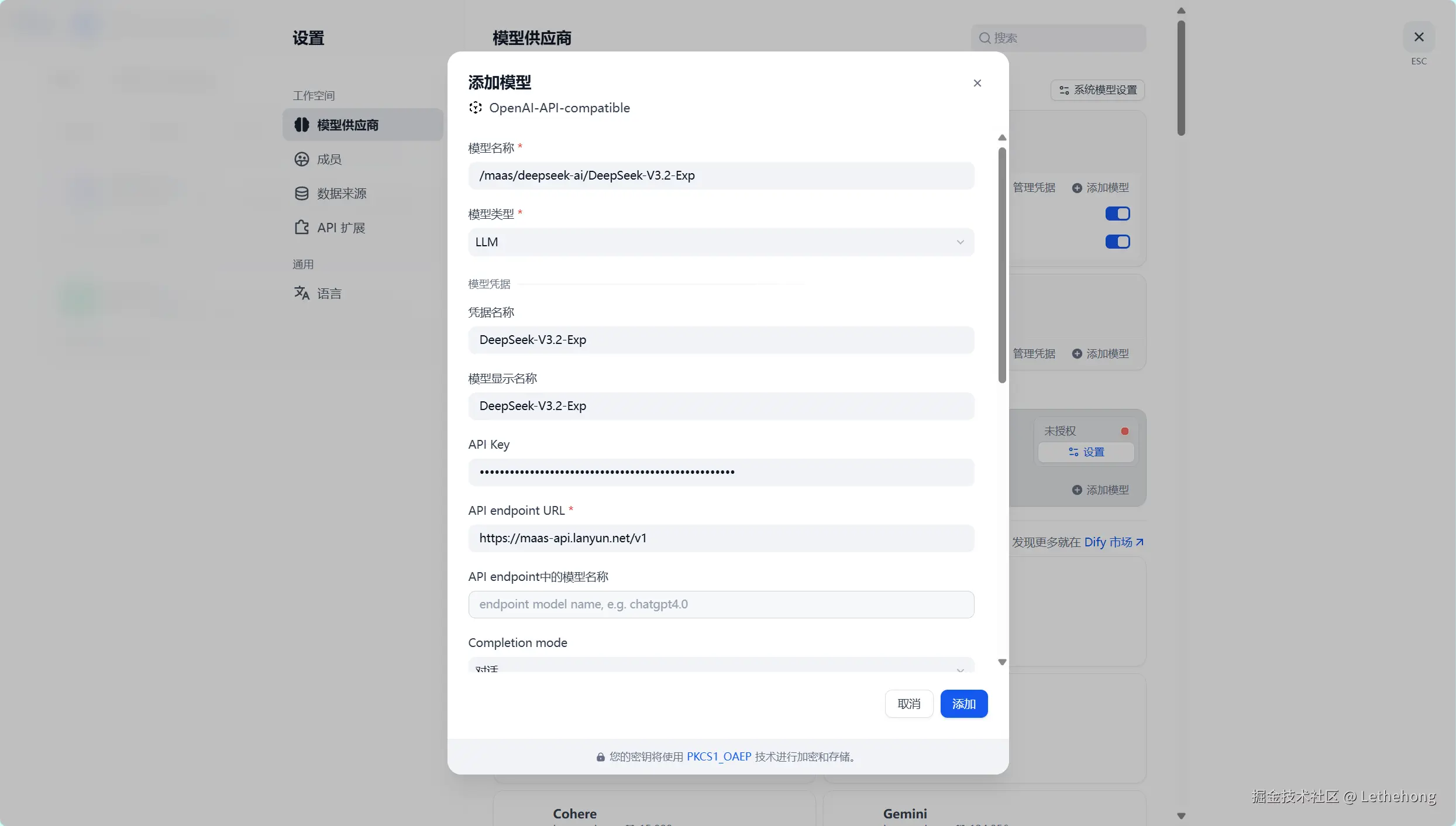Click the model provider brain icon in sidebar
The width and height of the screenshot is (1456, 826).
pyautogui.click(x=301, y=125)
